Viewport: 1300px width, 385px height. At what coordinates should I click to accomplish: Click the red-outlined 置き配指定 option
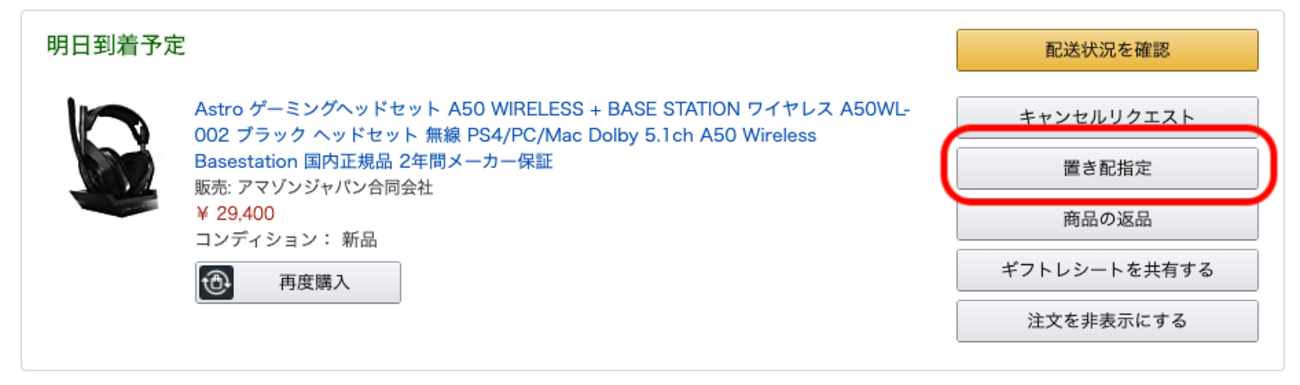(x=1107, y=168)
